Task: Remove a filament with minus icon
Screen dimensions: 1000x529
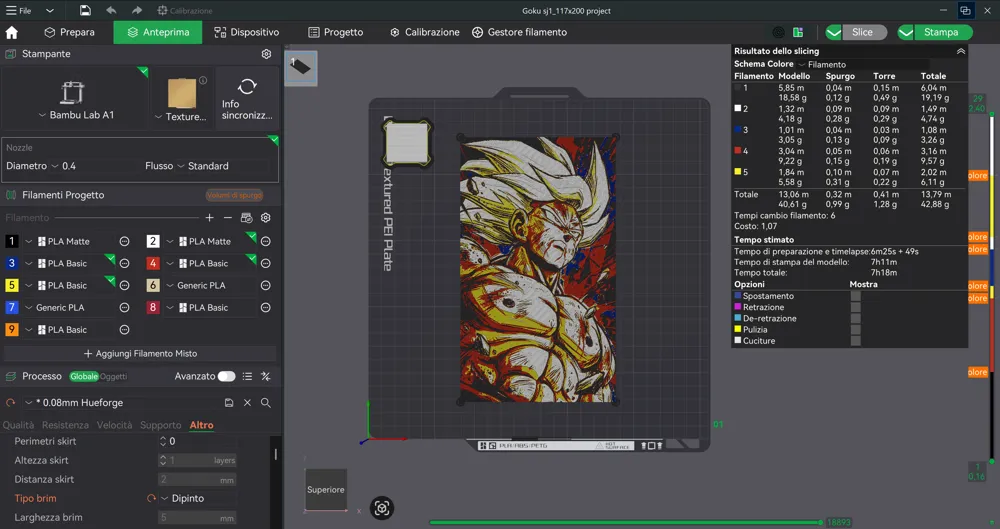Action: click(x=228, y=218)
